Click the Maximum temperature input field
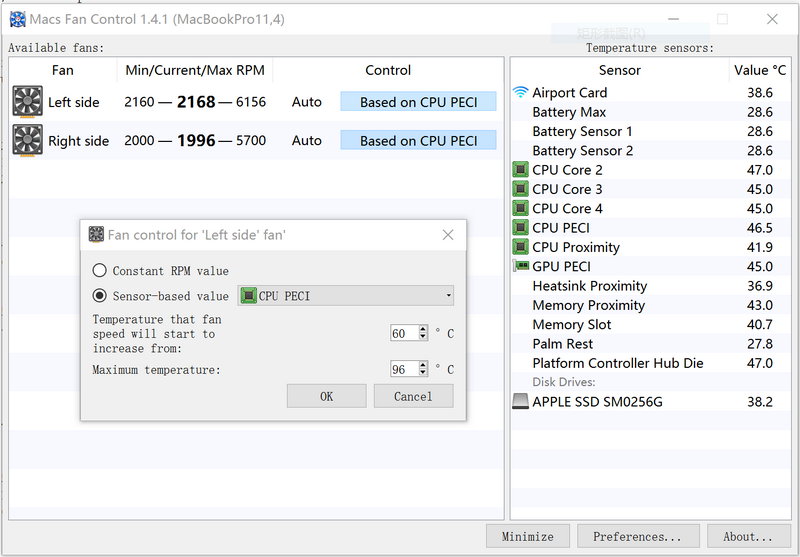The image size is (800, 557). tap(403, 370)
